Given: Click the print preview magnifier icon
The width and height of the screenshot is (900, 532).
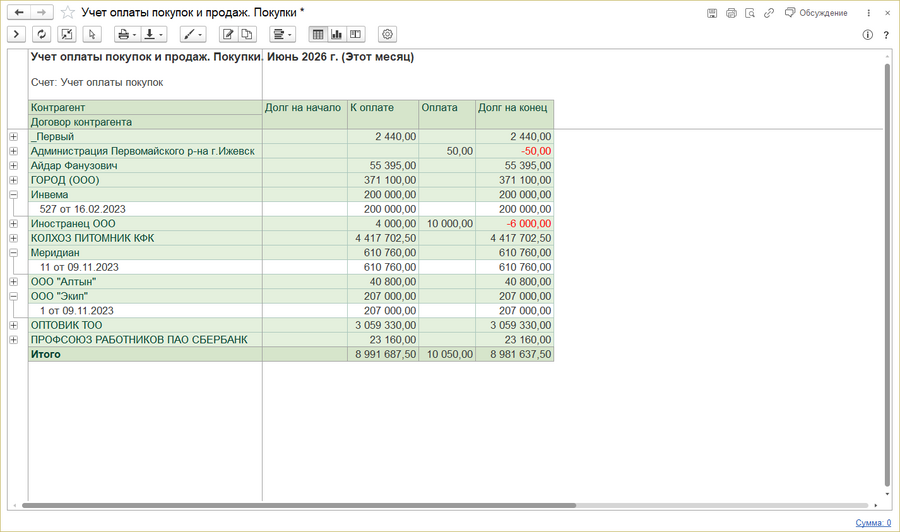Looking at the screenshot, I should pos(750,13).
